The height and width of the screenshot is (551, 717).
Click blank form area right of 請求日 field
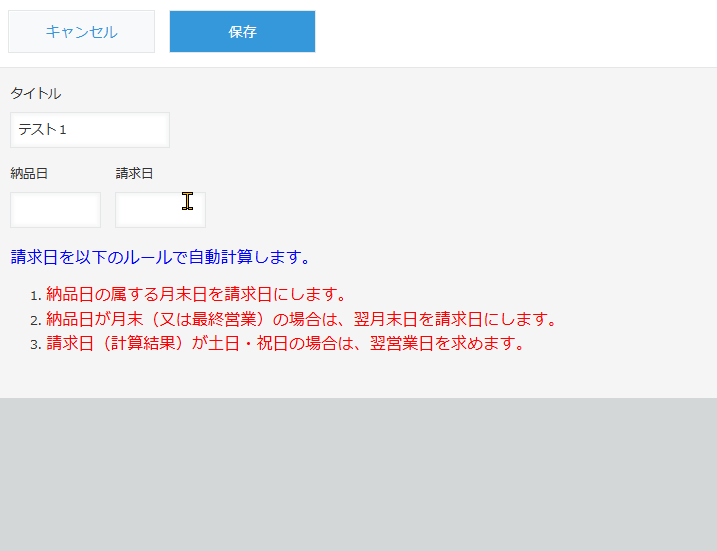click(450, 210)
